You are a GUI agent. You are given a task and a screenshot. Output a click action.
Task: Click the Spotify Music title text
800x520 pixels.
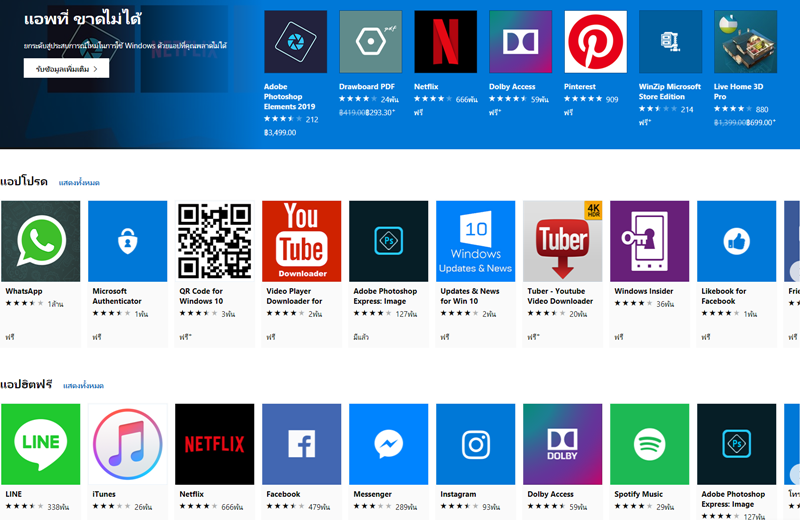click(638, 494)
